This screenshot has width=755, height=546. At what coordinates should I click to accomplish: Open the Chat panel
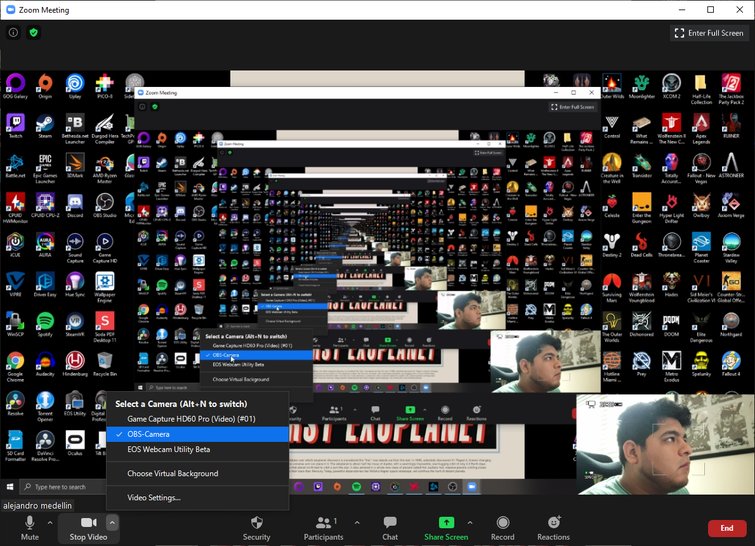(x=390, y=528)
